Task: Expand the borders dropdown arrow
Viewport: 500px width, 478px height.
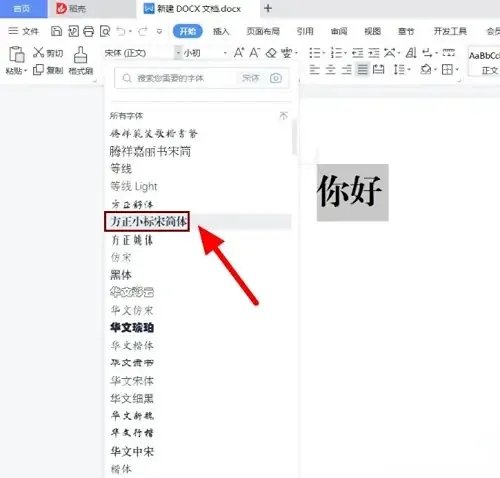Action: pos(457,70)
